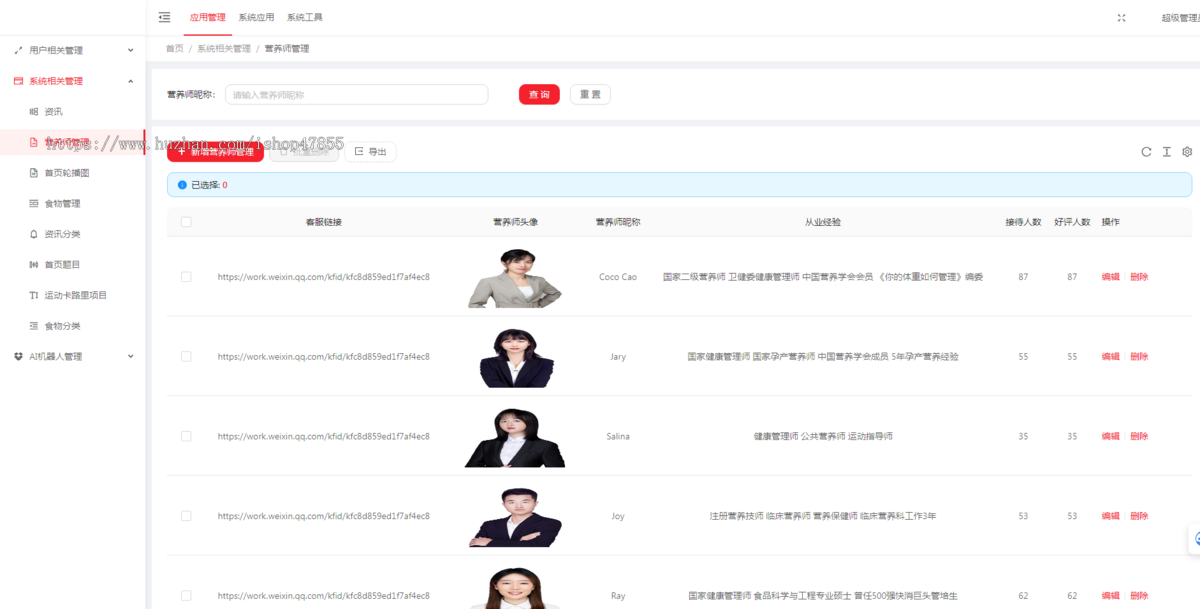Screen dimensions: 1200x609
Task: Click the red 查询 search button
Action: pos(539,94)
